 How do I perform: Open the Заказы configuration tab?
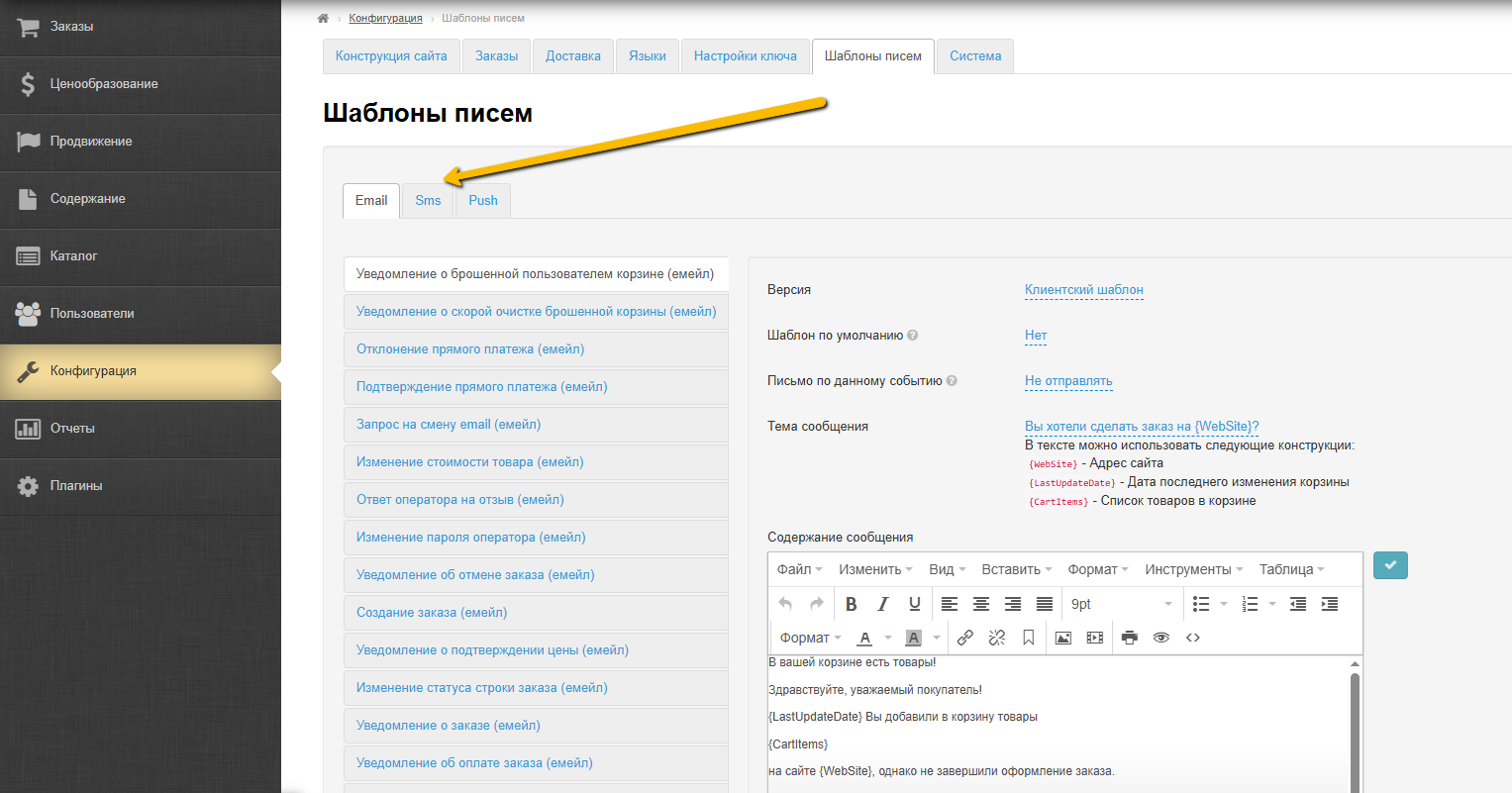496,56
